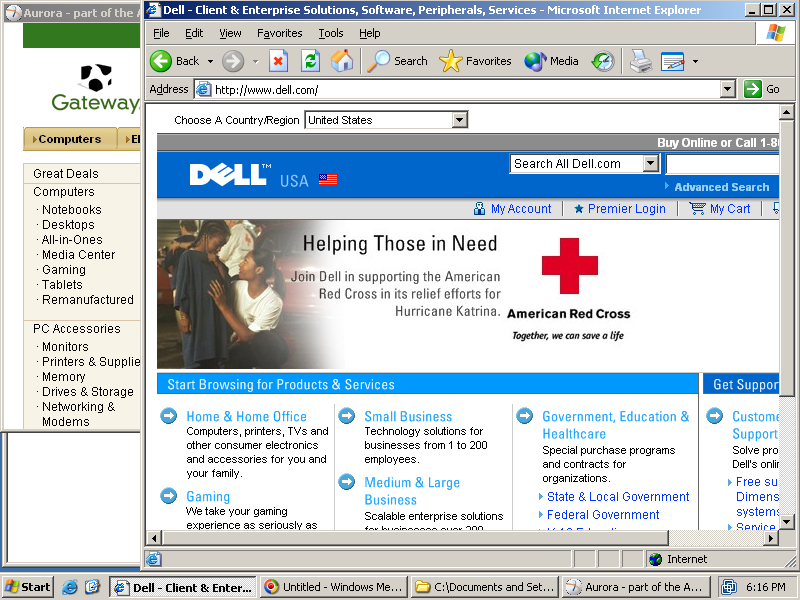Open the History clock icon
800x600 pixels.
[603, 61]
